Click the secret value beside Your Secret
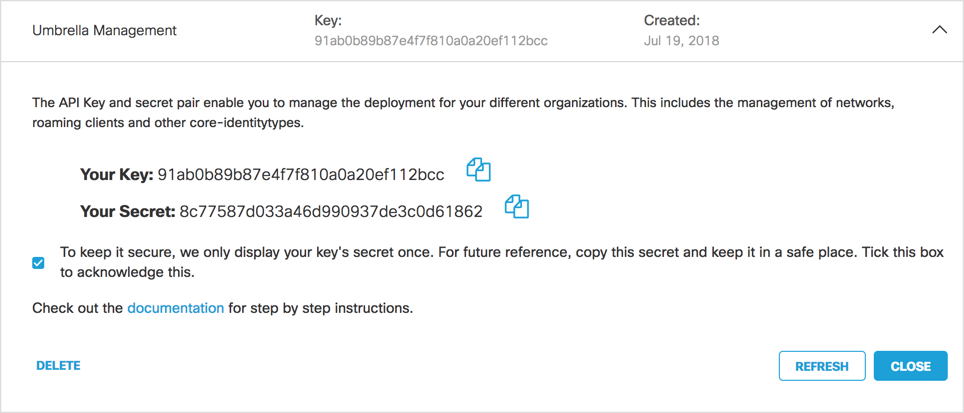The width and height of the screenshot is (964, 413). (x=331, y=212)
